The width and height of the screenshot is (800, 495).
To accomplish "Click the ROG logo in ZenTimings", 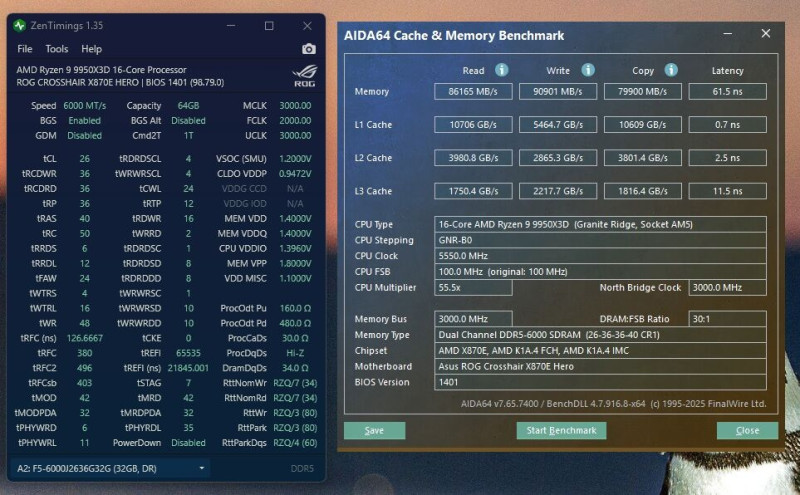I will tap(305, 76).
